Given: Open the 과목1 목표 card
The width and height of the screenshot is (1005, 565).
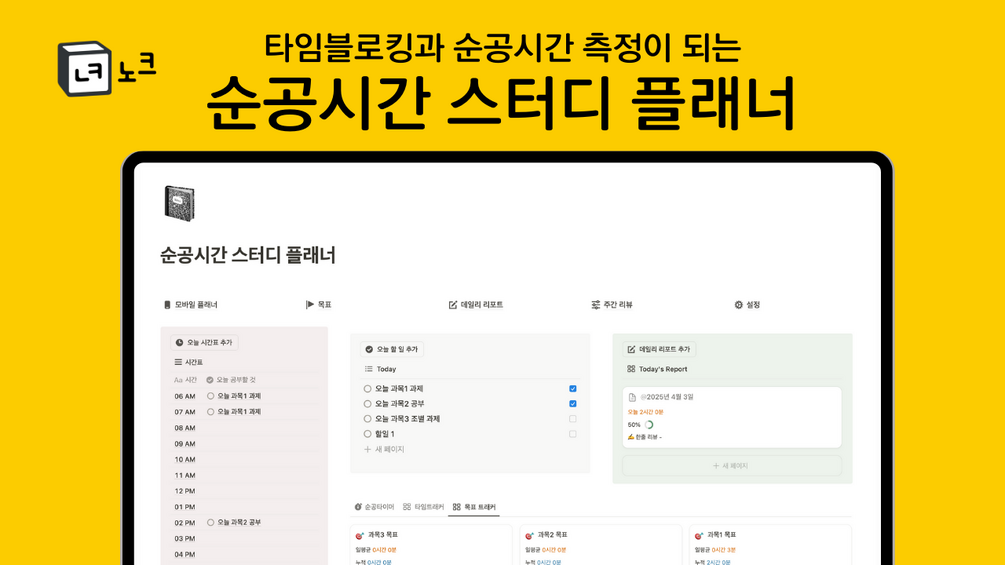Looking at the screenshot, I should [x=770, y=545].
